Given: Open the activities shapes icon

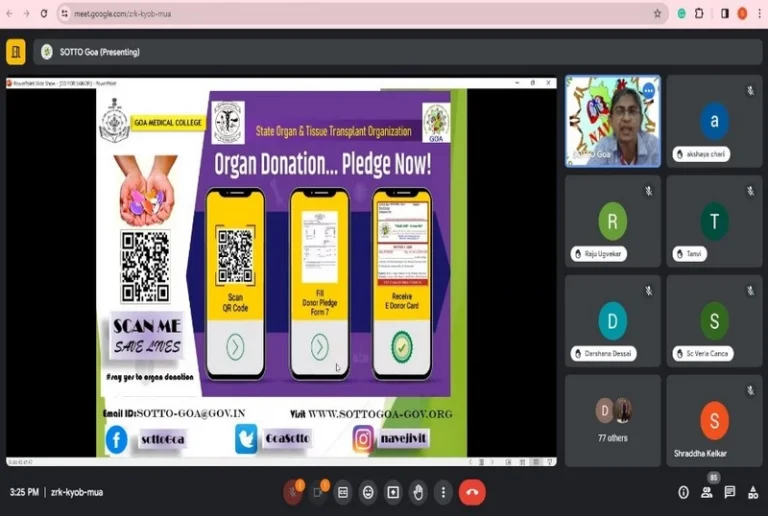Looking at the screenshot, I should click(753, 493).
